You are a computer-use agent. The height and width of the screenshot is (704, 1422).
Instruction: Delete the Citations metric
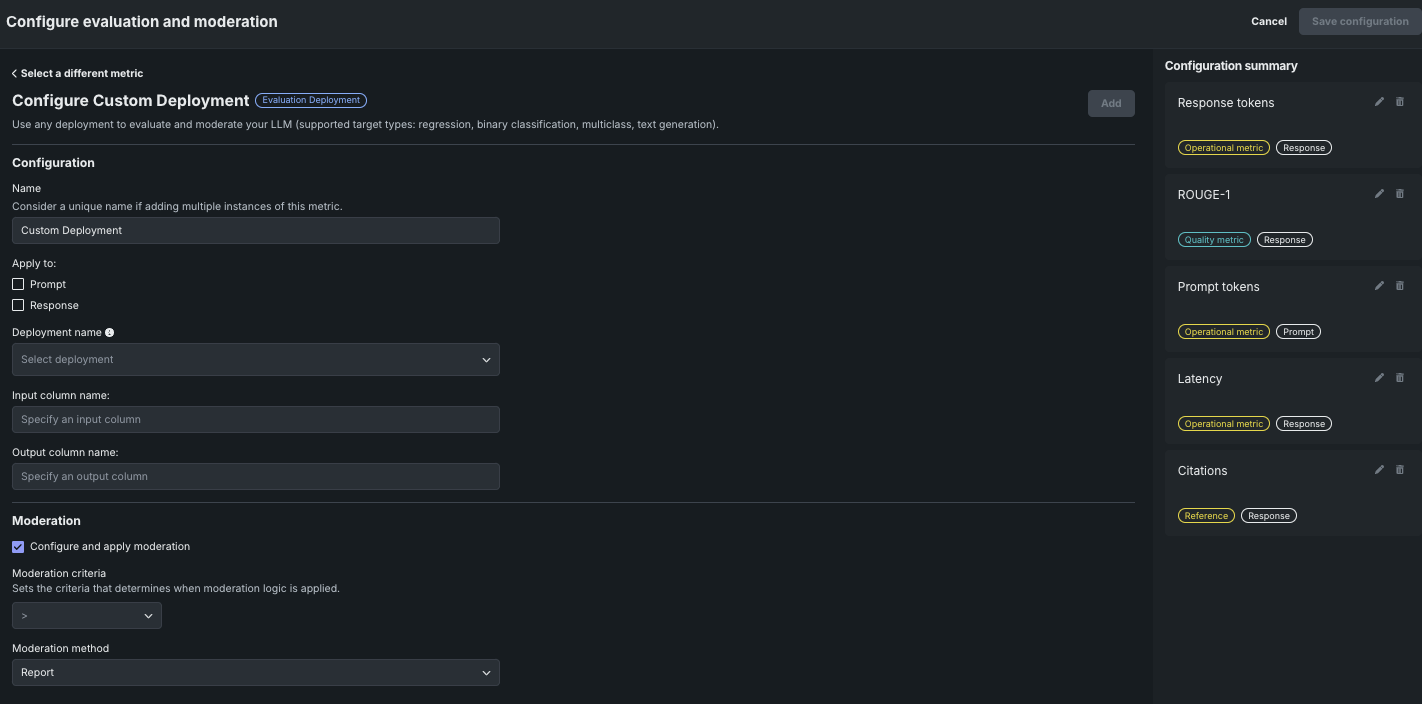point(1399,470)
